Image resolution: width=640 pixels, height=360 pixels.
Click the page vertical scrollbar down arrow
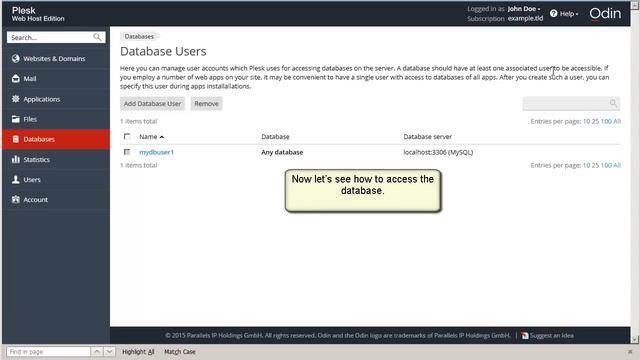[635, 339]
